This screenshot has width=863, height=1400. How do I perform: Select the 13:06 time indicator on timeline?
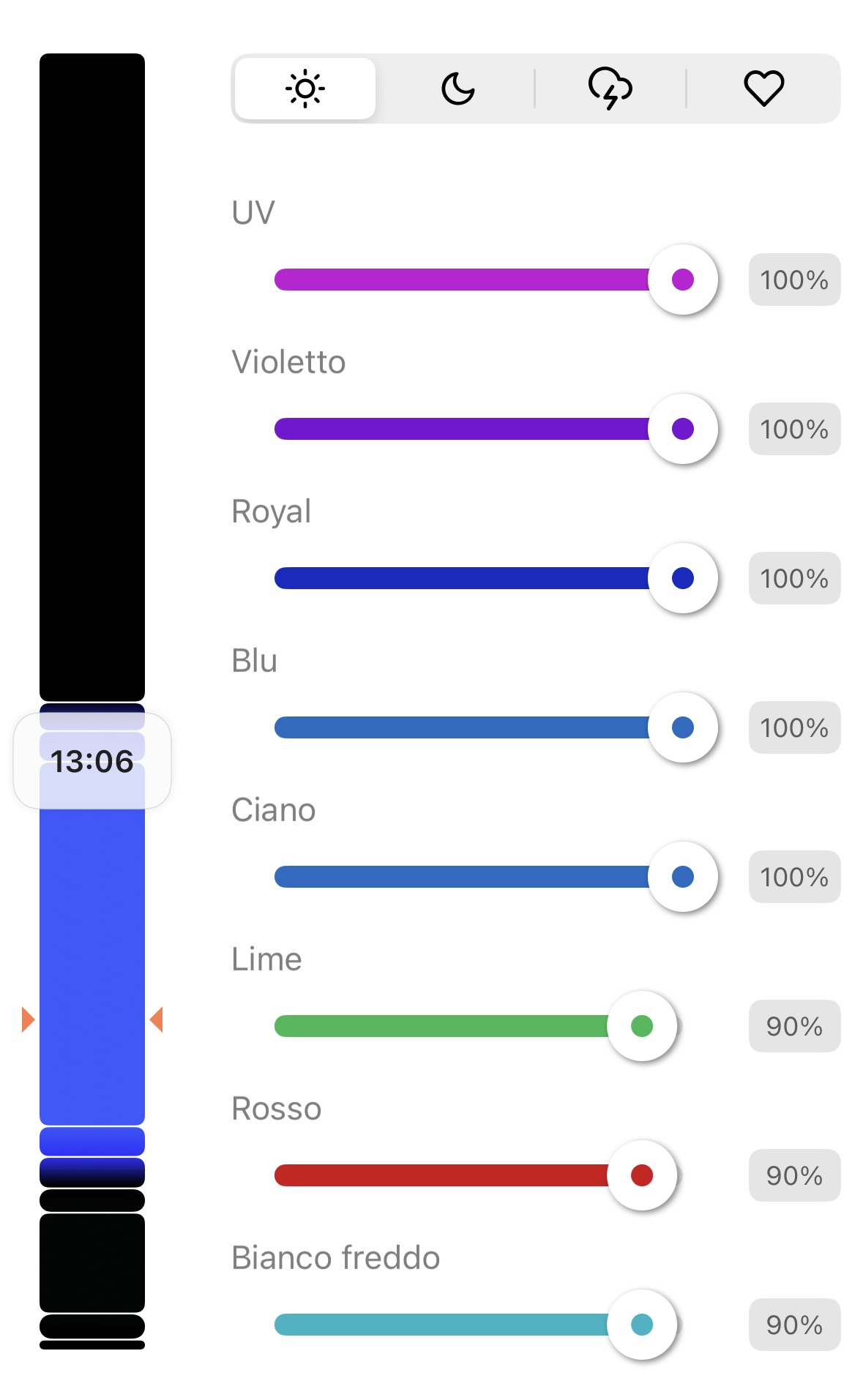pos(92,761)
